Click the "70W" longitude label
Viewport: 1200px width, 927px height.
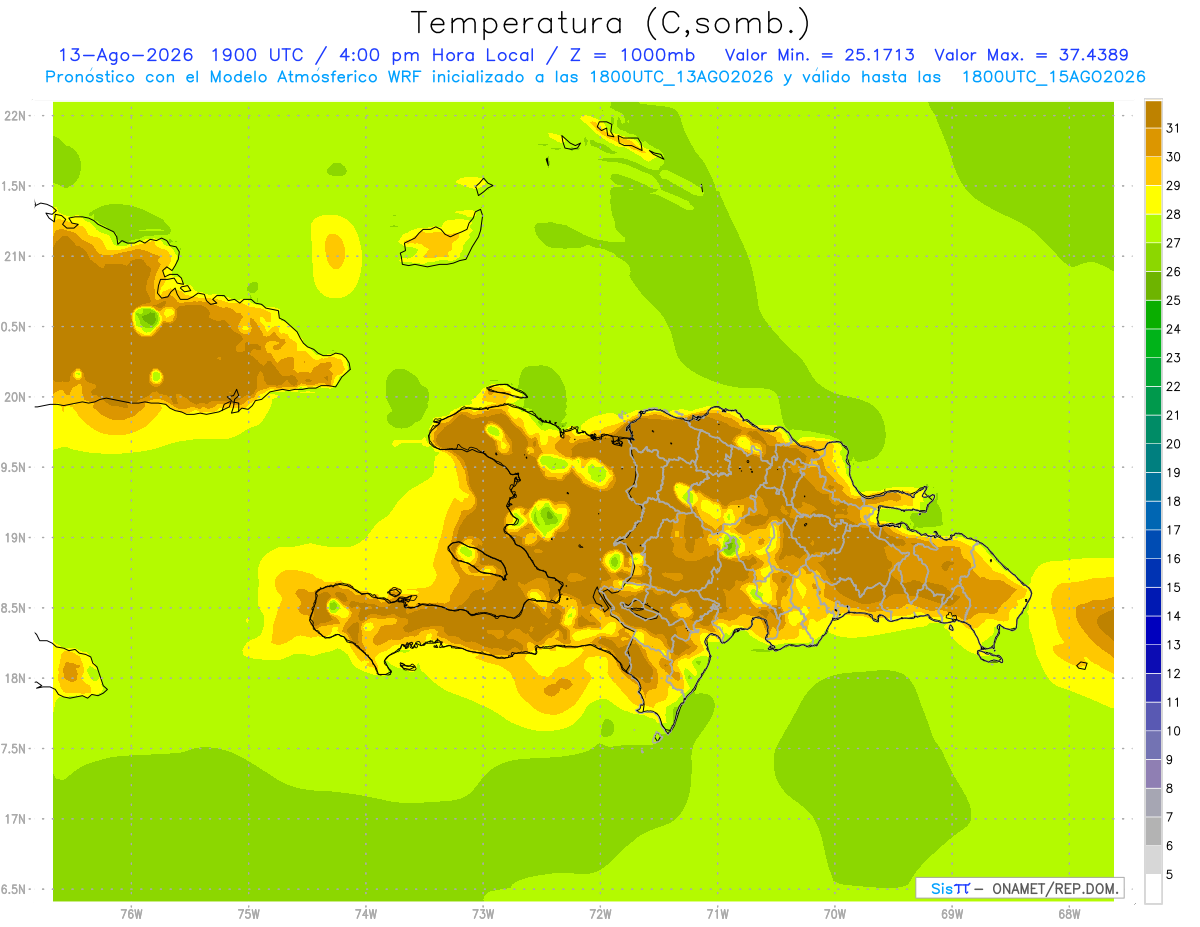coord(835,914)
